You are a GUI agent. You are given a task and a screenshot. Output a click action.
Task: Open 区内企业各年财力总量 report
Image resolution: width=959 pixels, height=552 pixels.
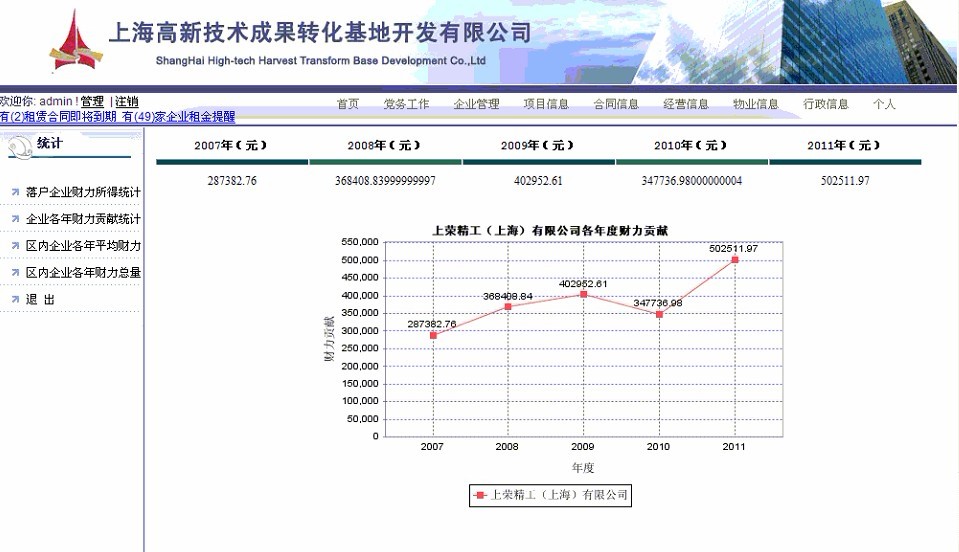click(83, 273)
